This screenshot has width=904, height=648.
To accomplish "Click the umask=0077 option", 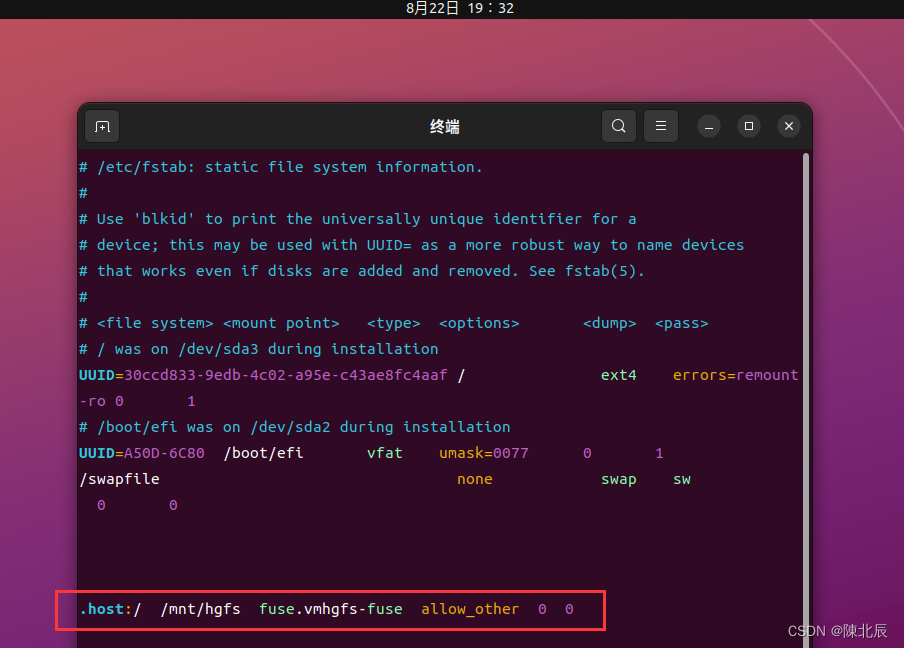I will pyautogui.click(x=484, y=453).
